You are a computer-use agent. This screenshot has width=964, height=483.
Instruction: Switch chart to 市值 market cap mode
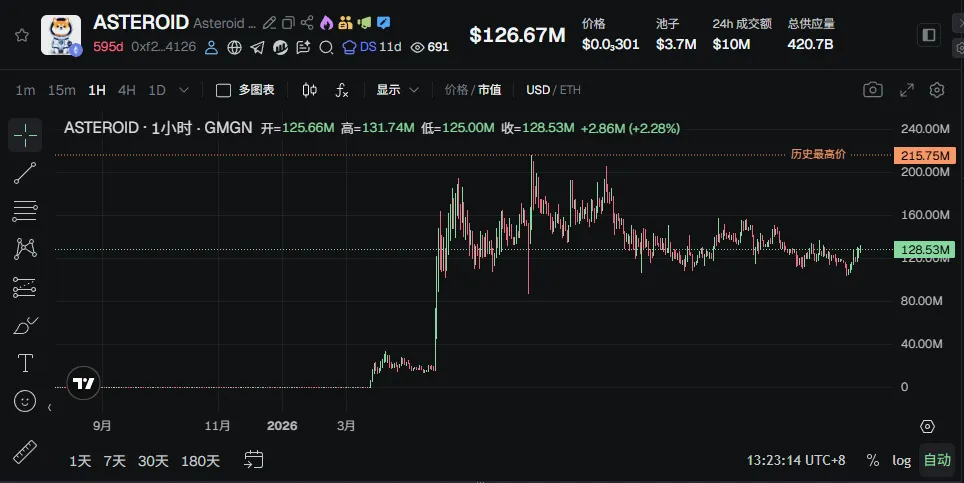489,90
